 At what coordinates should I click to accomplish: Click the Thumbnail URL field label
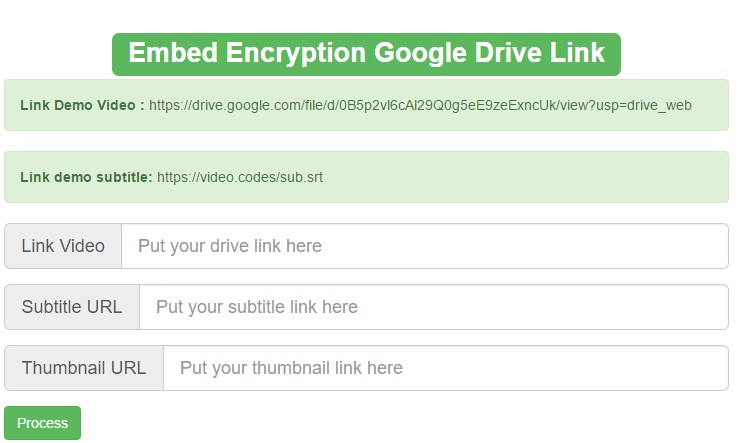tap(84, 368)
